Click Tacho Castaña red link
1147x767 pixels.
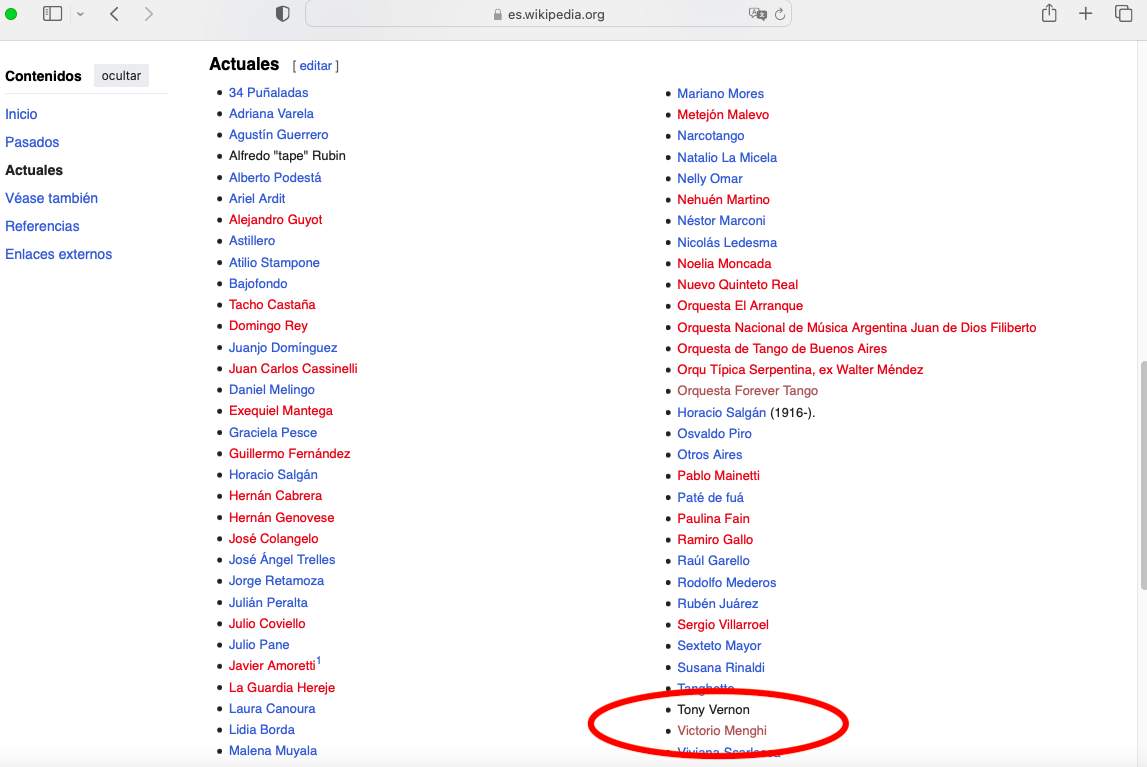pyautogui.click(x=272, y=304)
